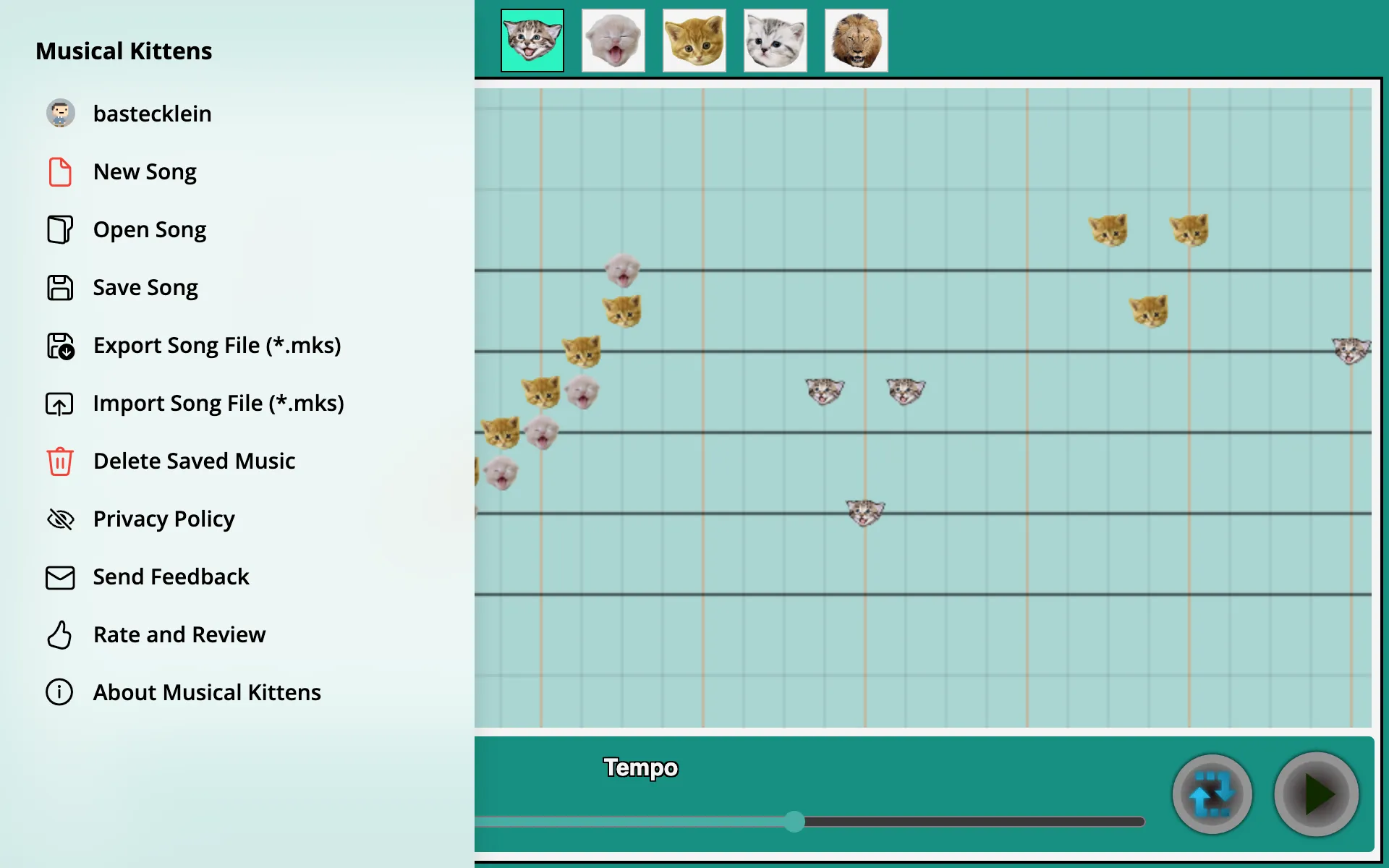Click Import Song File option
The height and width of the screenshot is (868, 1389).
(x=218, y=402)
